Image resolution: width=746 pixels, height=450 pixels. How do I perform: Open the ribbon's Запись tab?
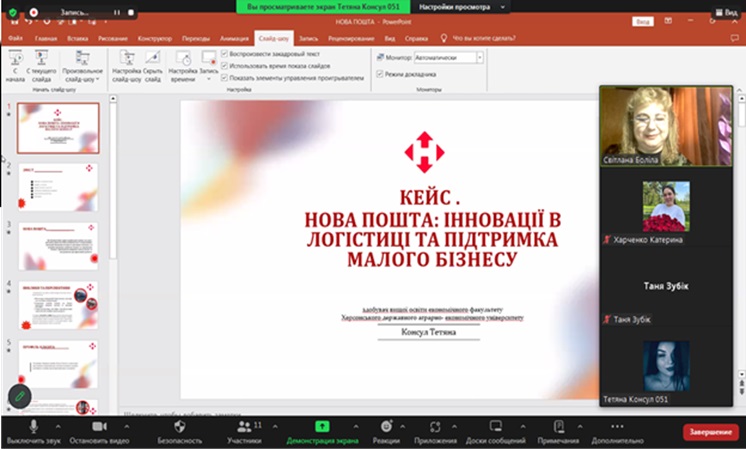coord(308,39)
